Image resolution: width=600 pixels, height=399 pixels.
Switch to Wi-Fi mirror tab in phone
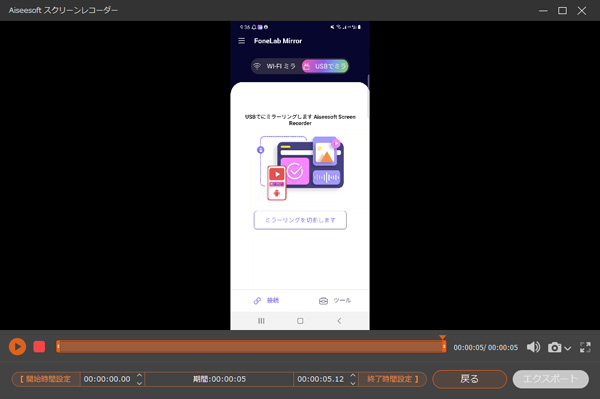[276, 66]
